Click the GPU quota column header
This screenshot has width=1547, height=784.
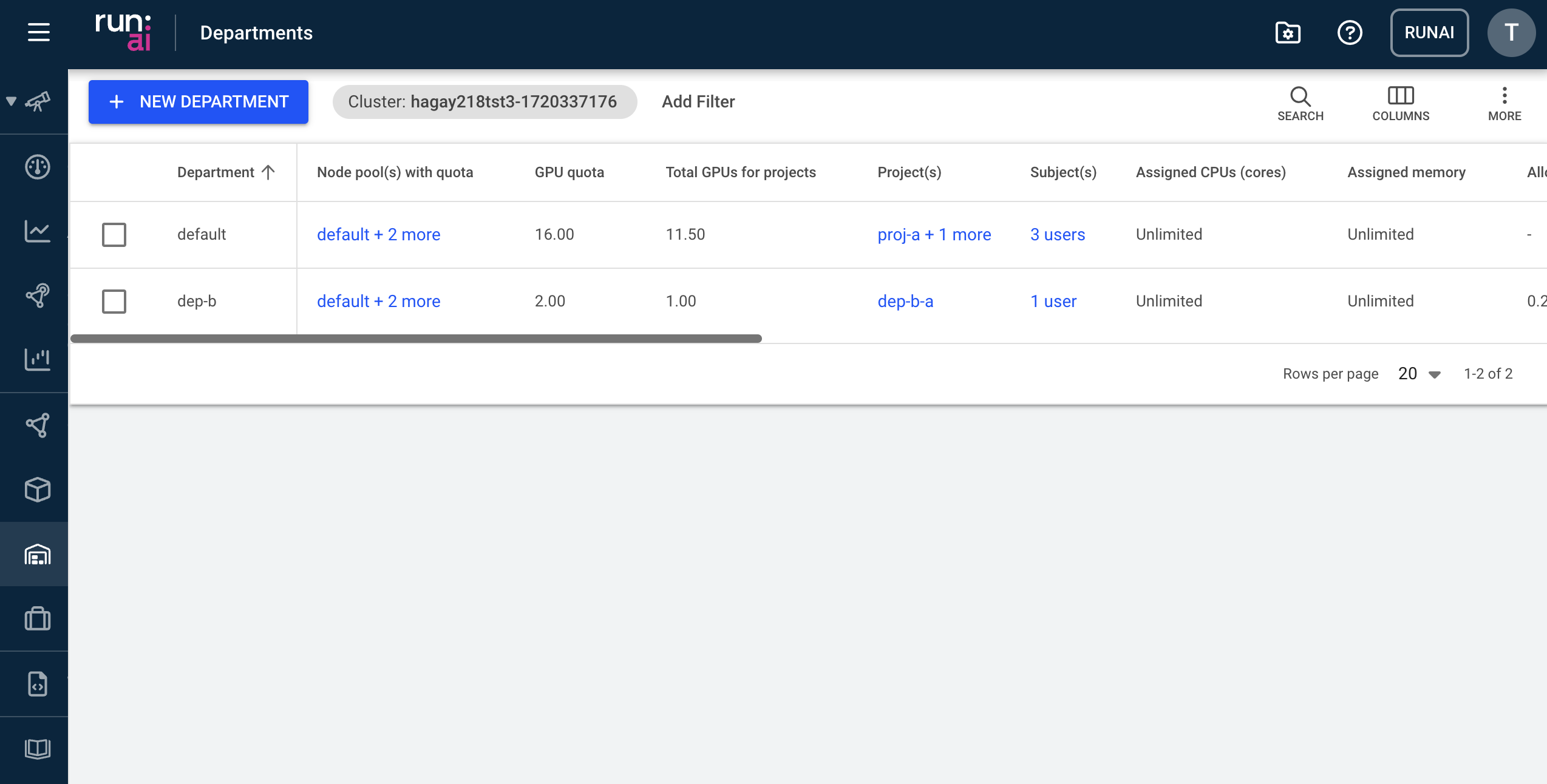(569, 172)
